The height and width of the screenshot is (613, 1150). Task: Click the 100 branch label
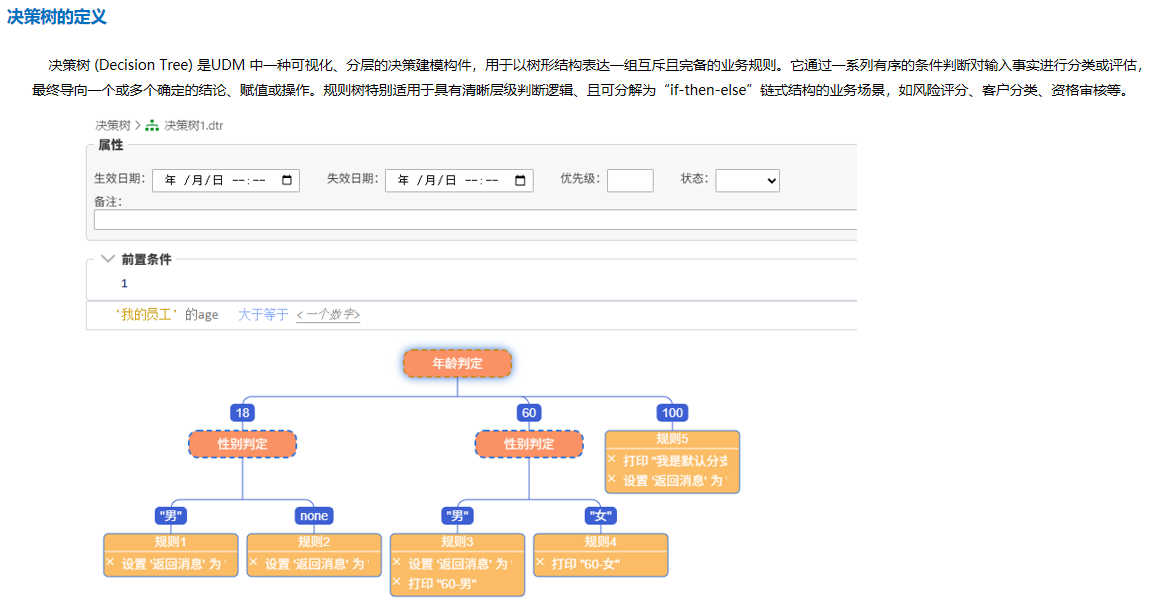pyautogui.click(x=672, y=413)
